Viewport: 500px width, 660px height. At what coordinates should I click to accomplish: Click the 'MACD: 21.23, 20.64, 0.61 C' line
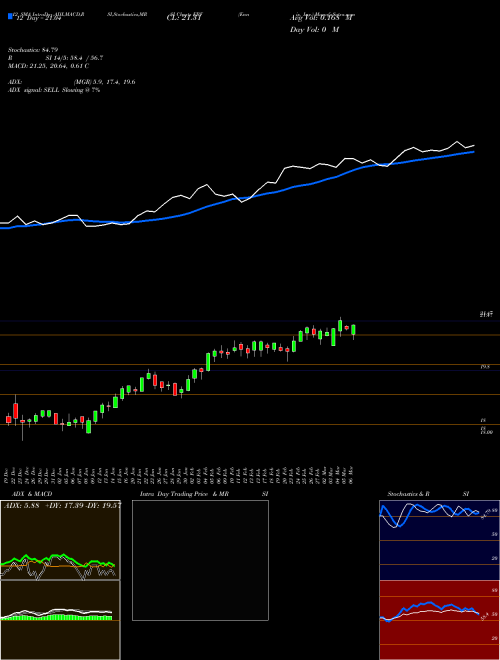click(x=48, y=66)
